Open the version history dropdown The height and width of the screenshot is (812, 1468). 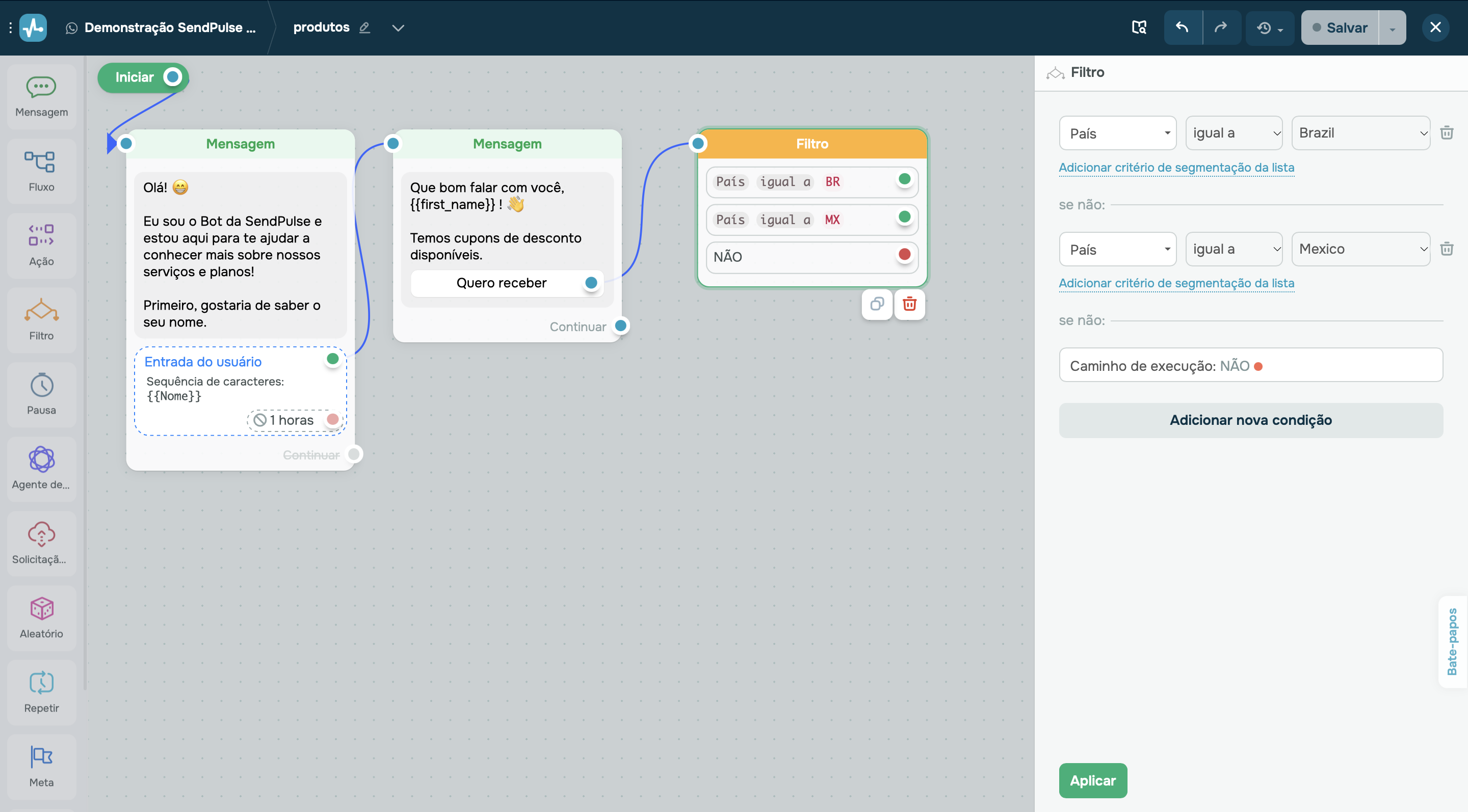point(1270,28)
